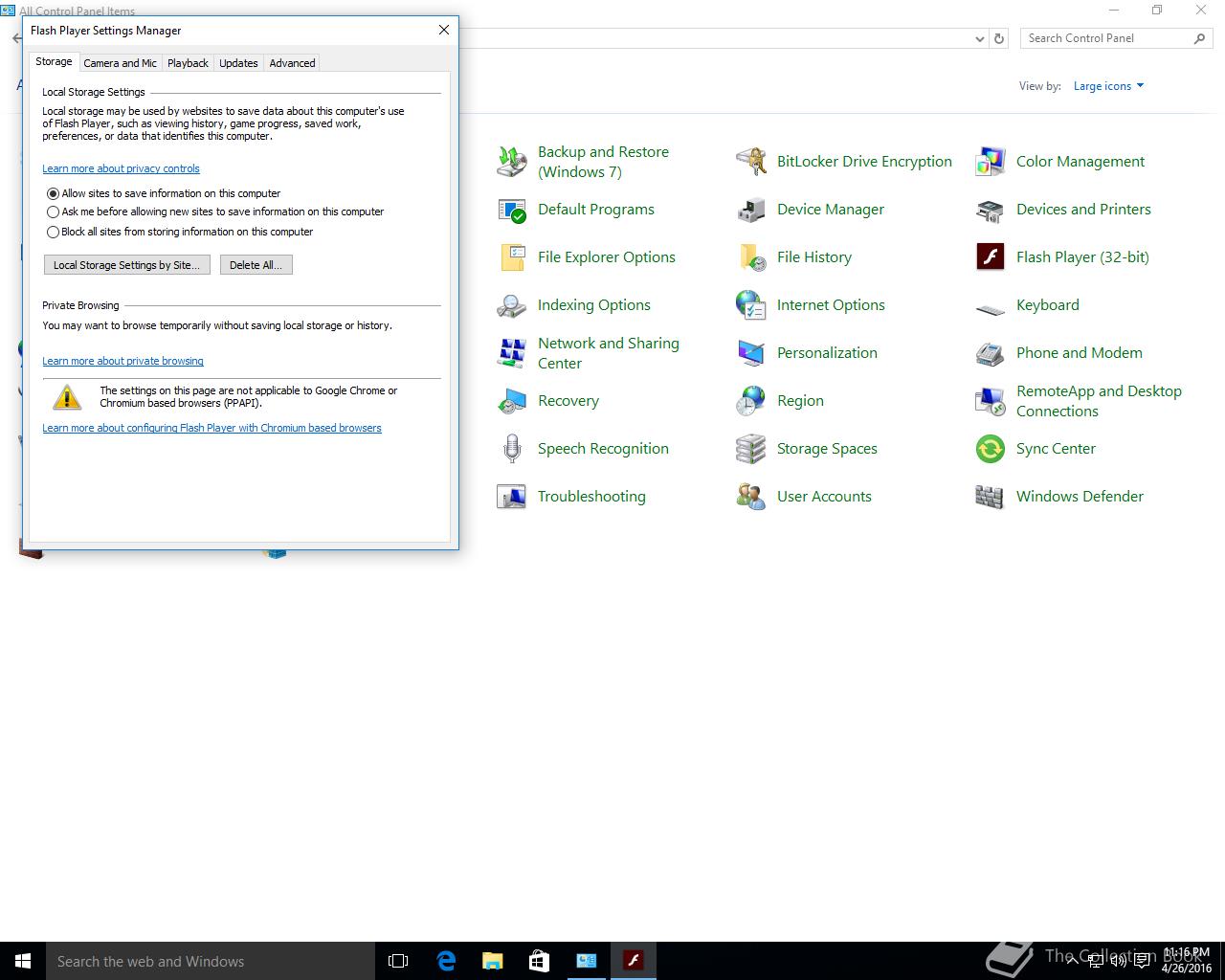This screenshot has height=980, width=1225.
Task: Open Network and Sharing Center icon
Action: [x=512, y=353]
